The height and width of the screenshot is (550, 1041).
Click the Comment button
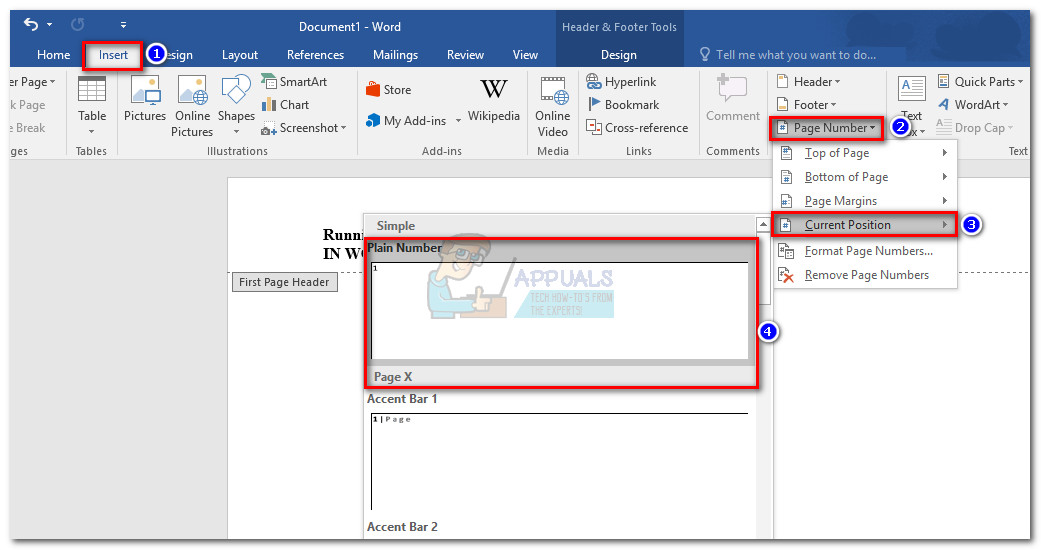pyautogui.click(x=733, y=99)
